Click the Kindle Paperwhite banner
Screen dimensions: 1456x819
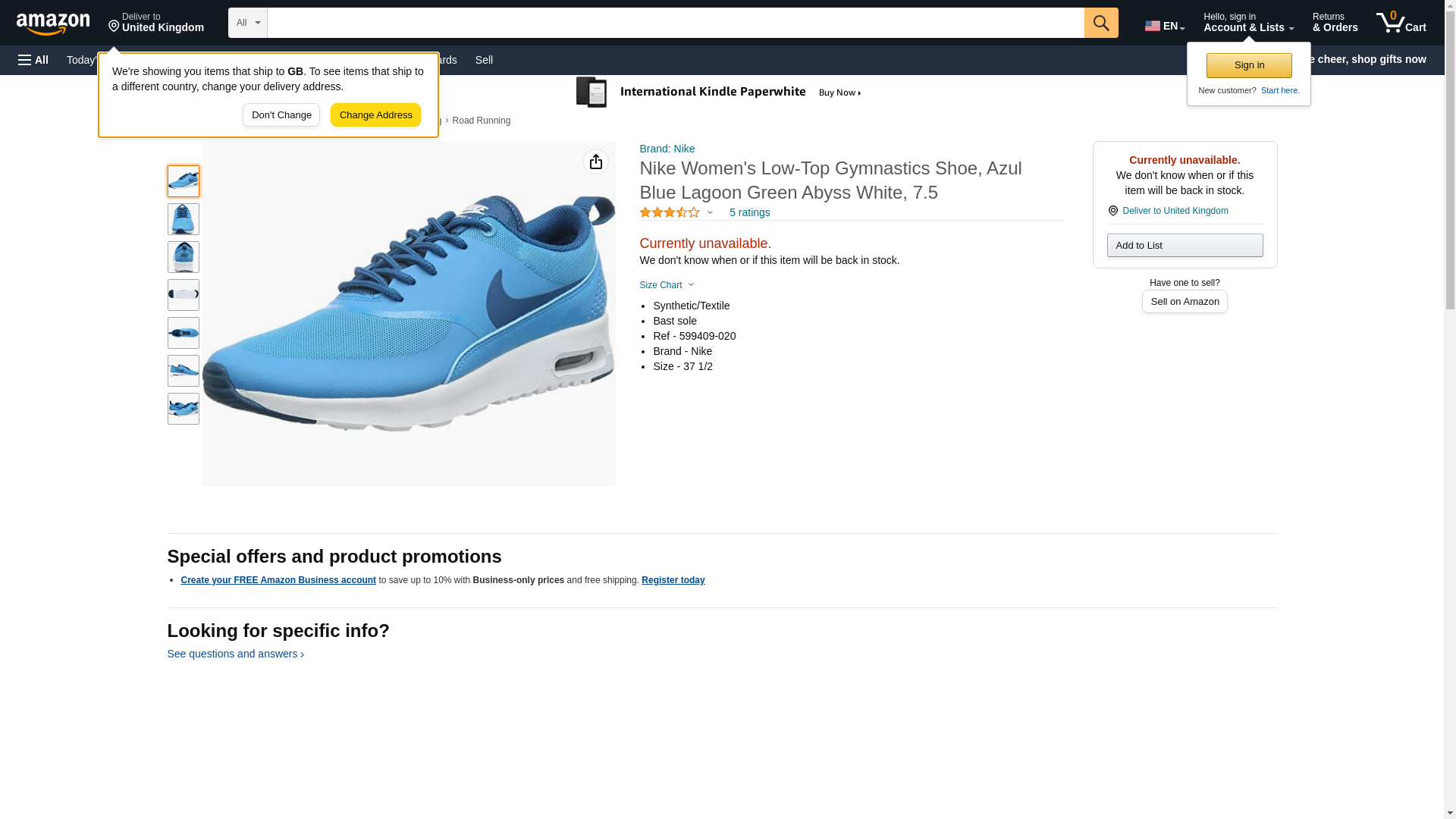click(719, 93)
